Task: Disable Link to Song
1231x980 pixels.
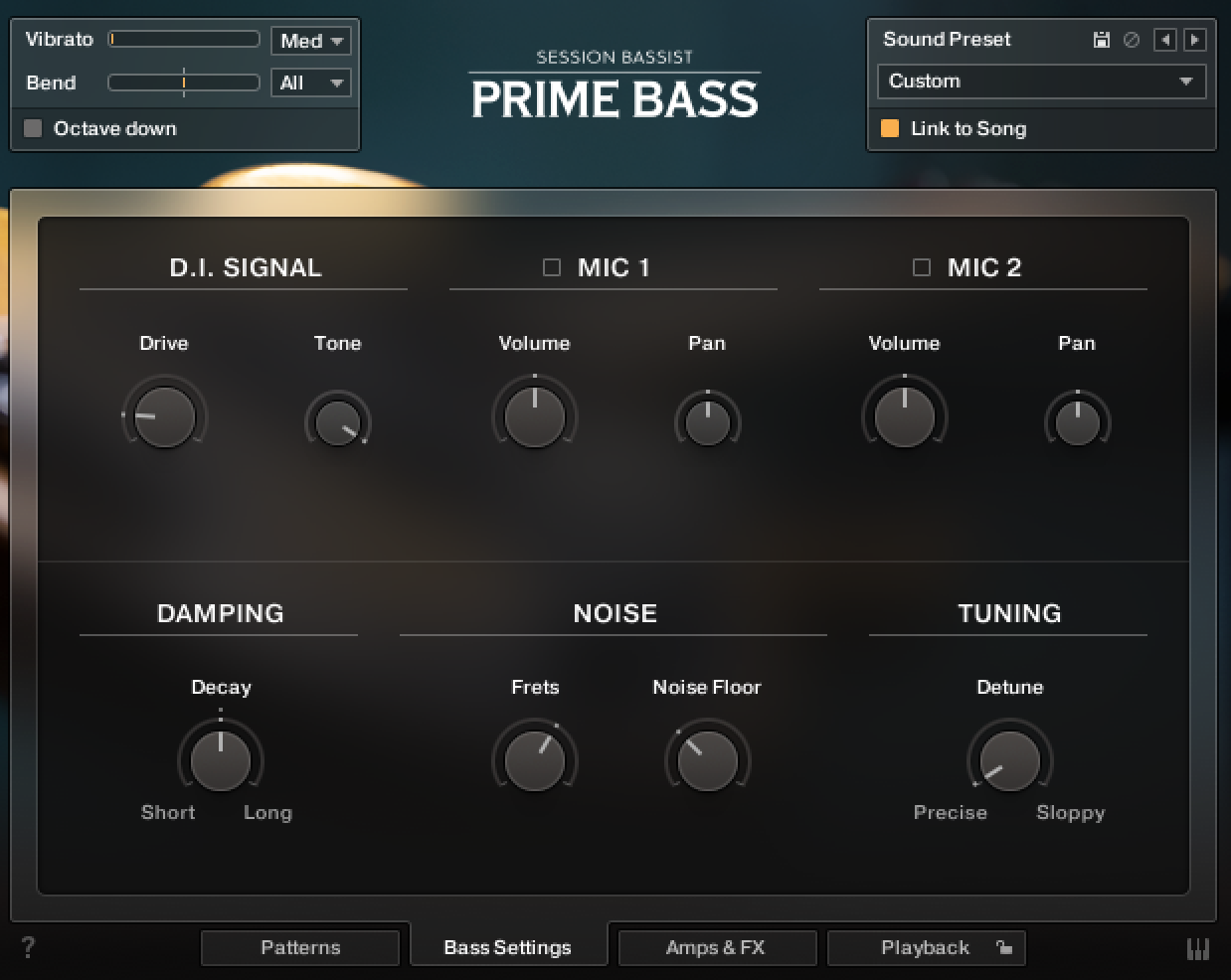Action: [890, 128]
